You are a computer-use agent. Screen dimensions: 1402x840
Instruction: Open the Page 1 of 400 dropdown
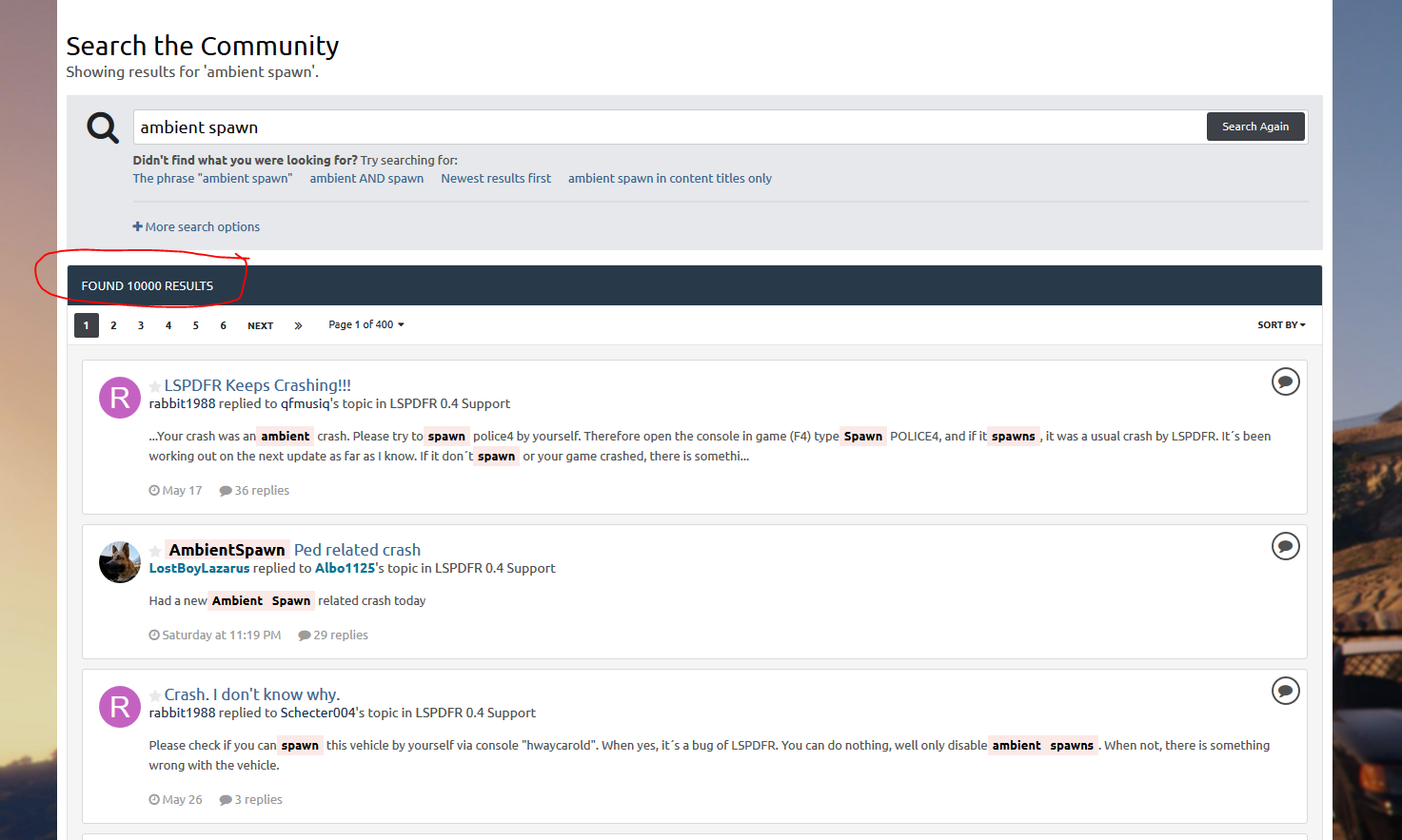click(x=366, y=325)
